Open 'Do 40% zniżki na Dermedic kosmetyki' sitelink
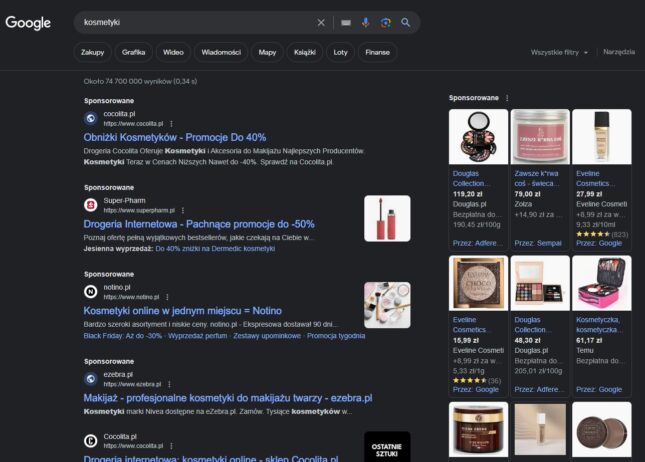The image size is (645, 462). 215,248
